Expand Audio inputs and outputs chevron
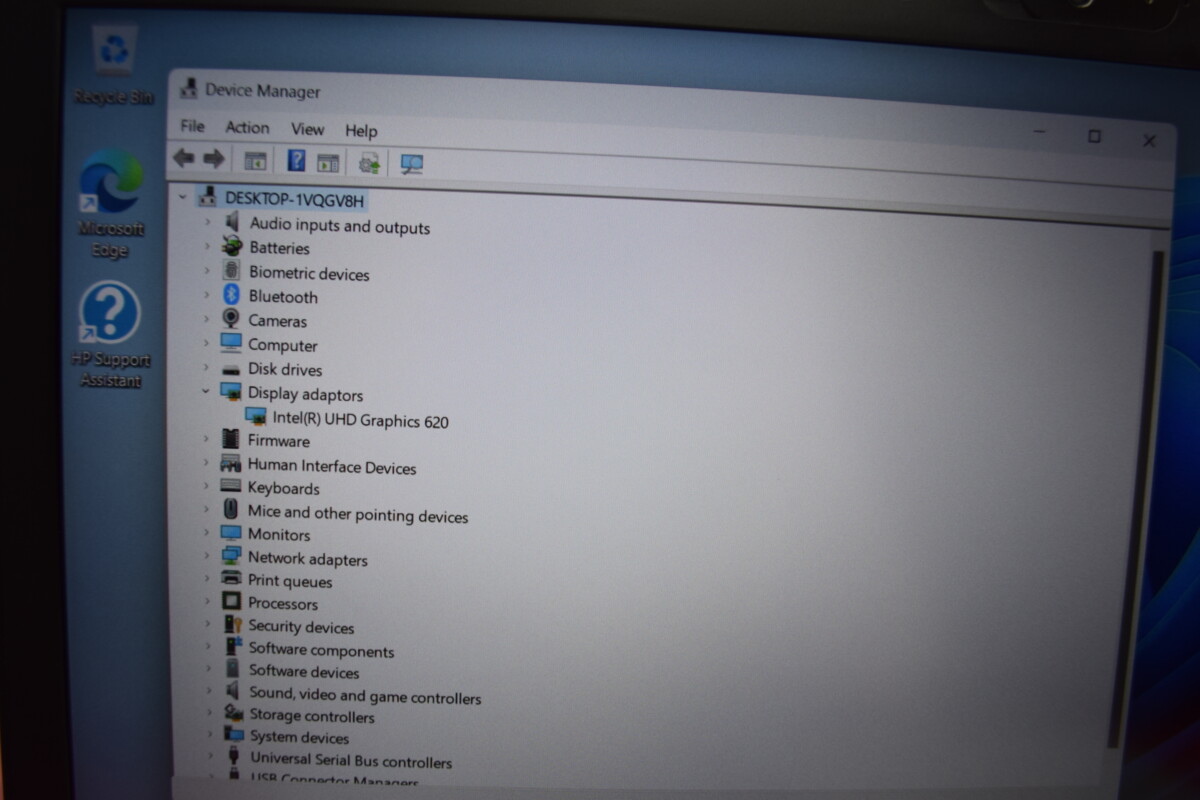Viewport: 1200px width, 800px height. point(208,222)
